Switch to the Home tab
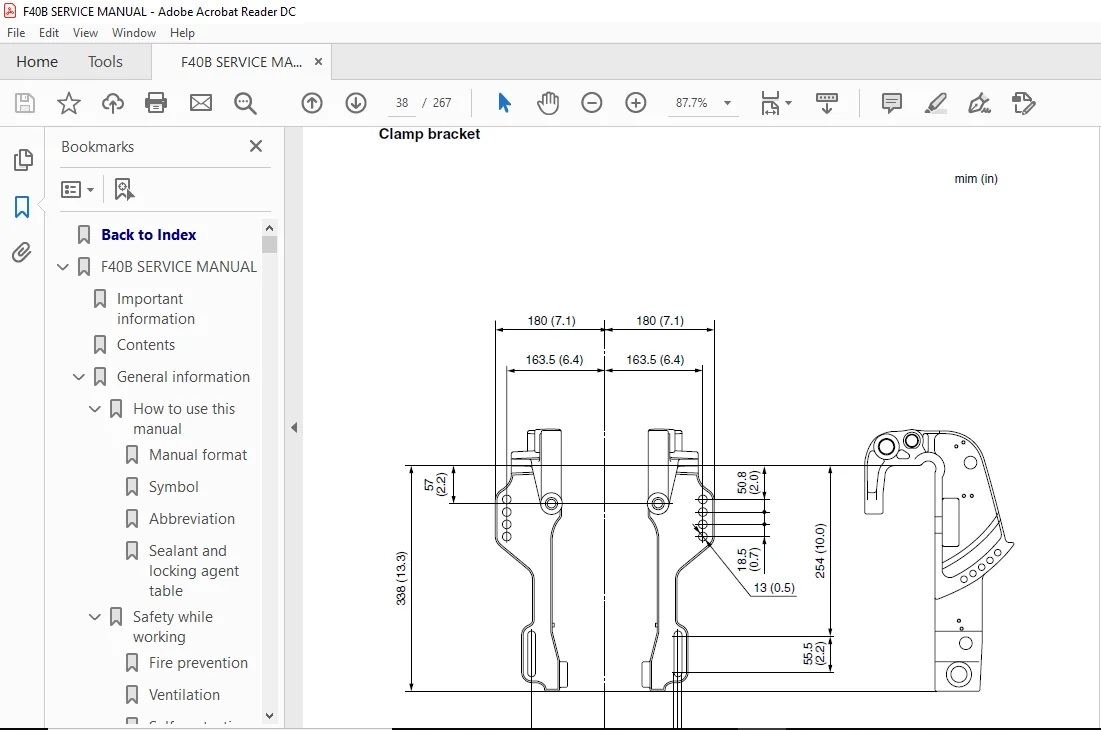The image size is (1101, 730). coord(37,62)
